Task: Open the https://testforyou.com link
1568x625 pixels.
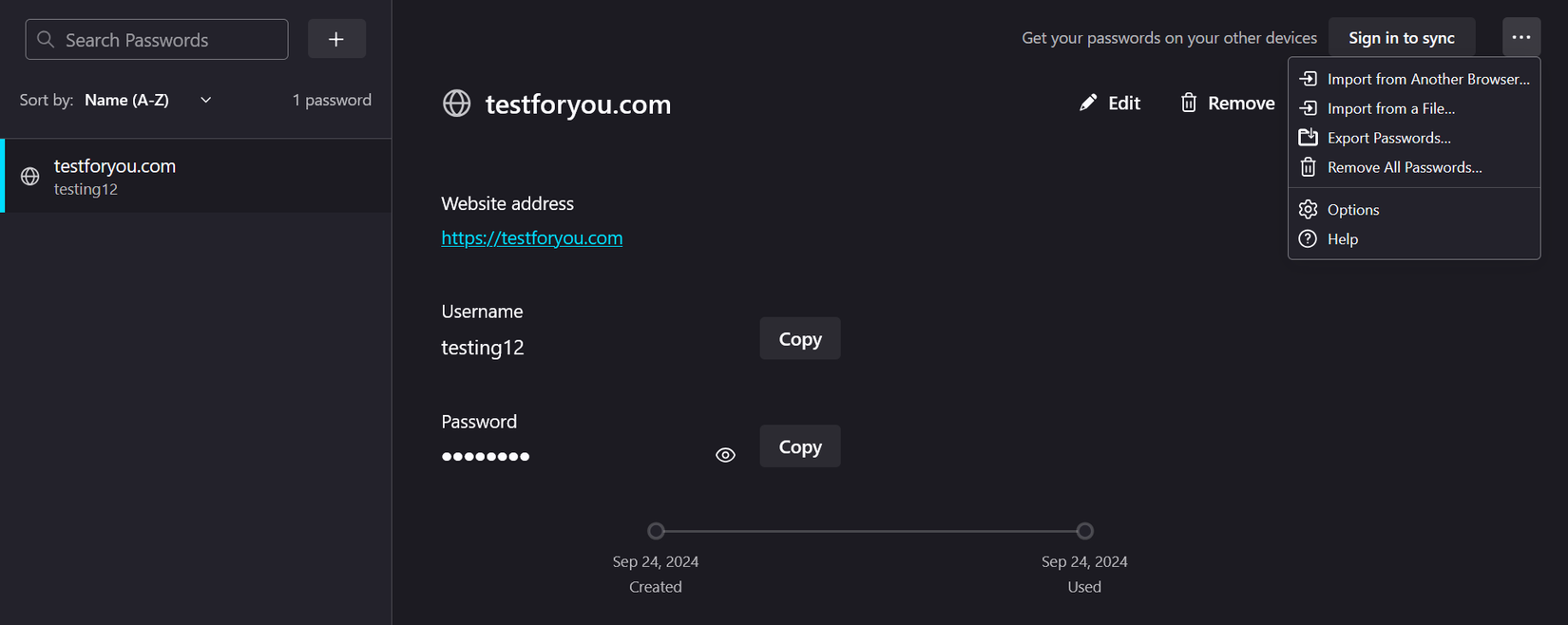Action: click(x=531, y=237)
